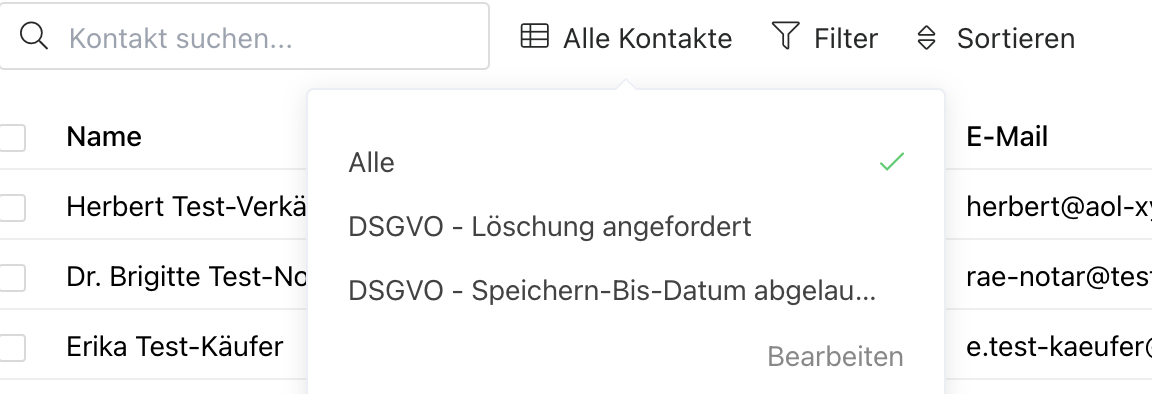
Task: Toggle the select-all checkbox in header
Action: pos(12,137)
